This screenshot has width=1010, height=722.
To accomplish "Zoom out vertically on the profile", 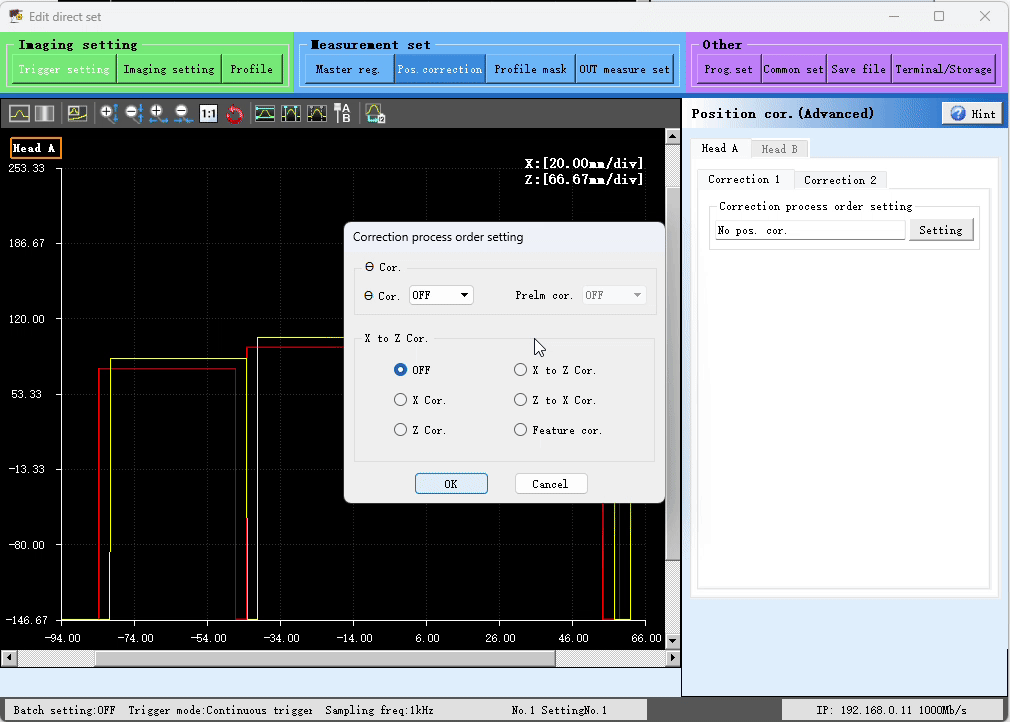I will pos(133,114).
